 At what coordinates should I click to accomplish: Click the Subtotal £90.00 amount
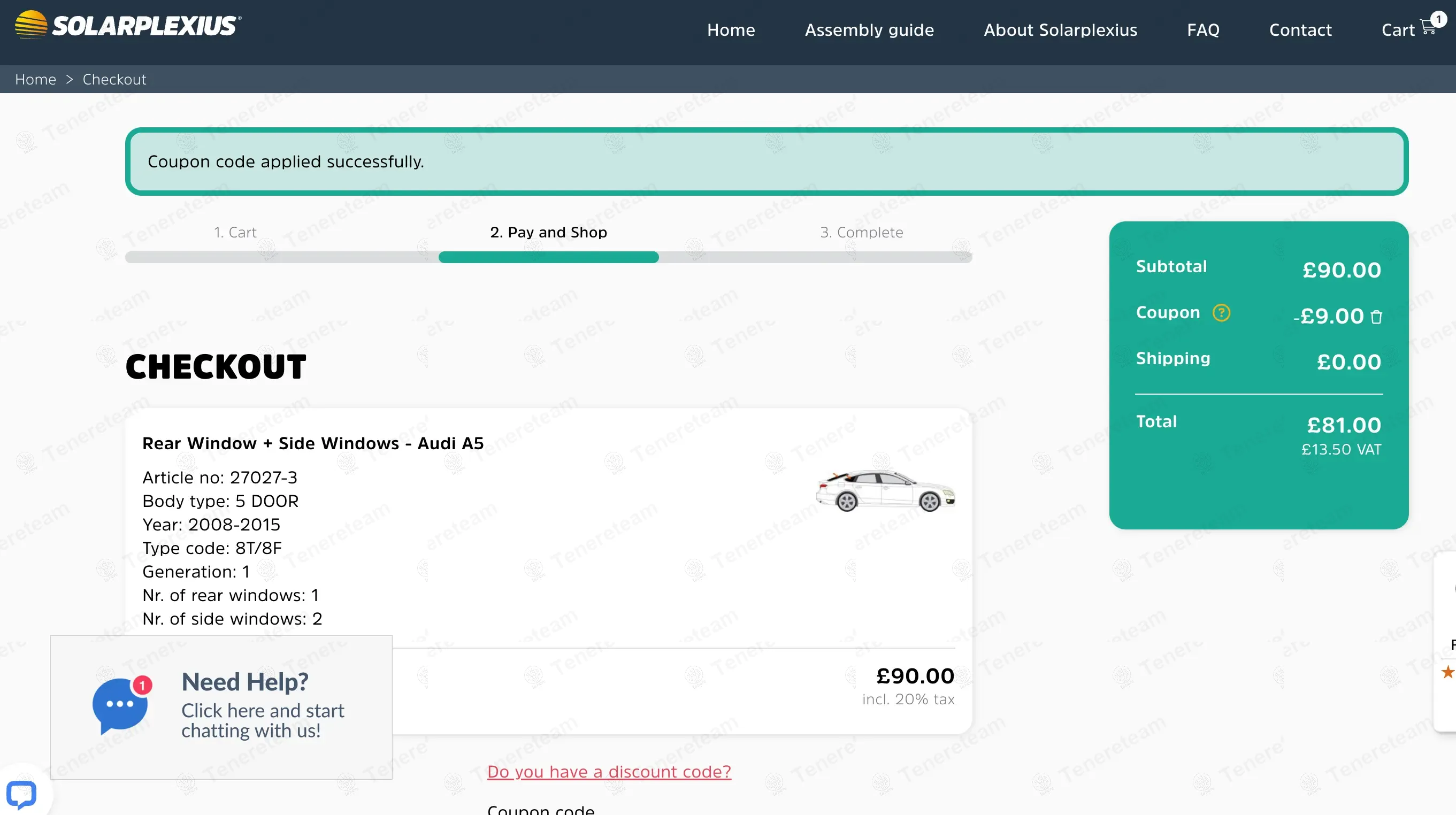coord(1341,270)
